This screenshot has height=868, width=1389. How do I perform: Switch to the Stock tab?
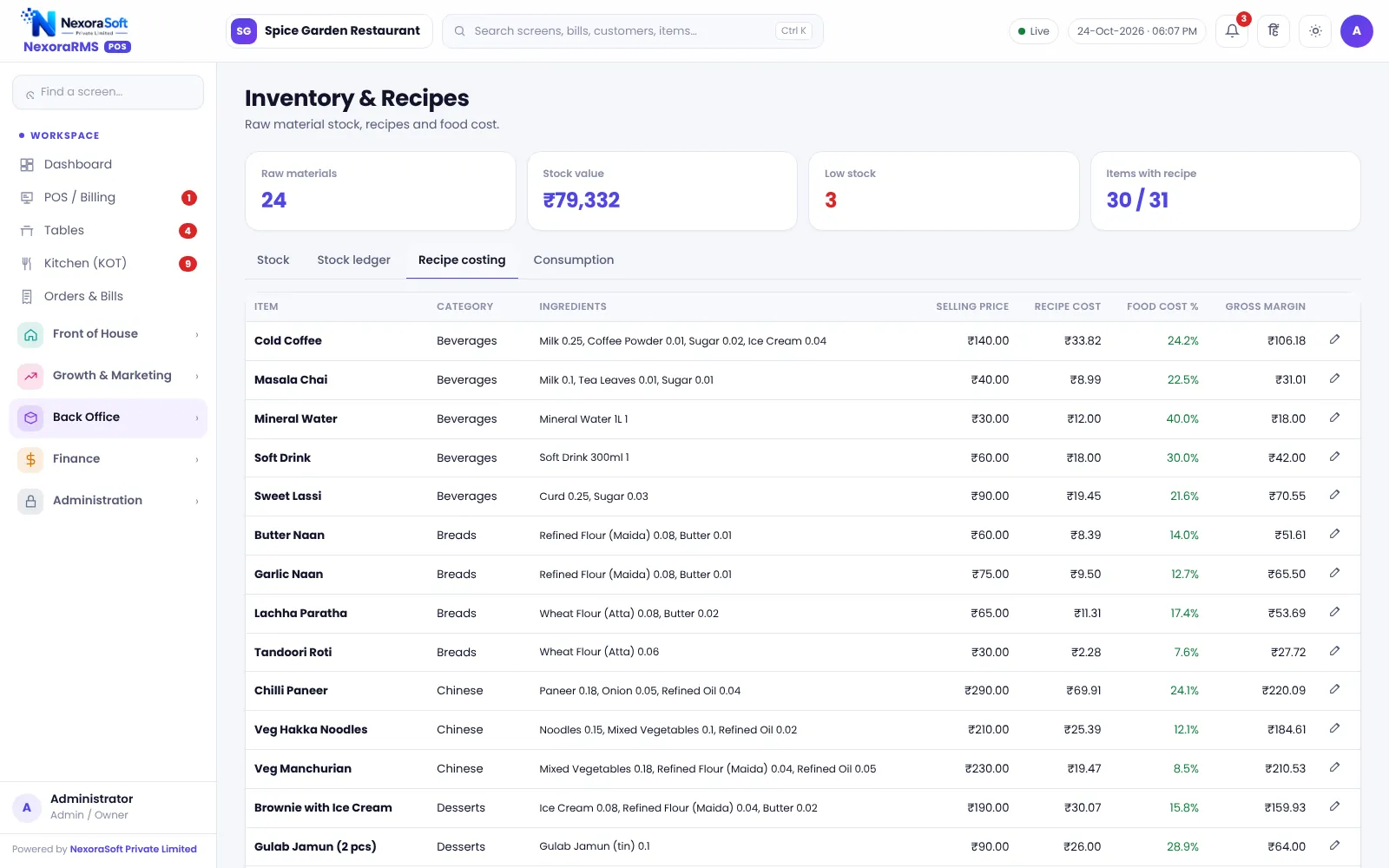point(273,260)
